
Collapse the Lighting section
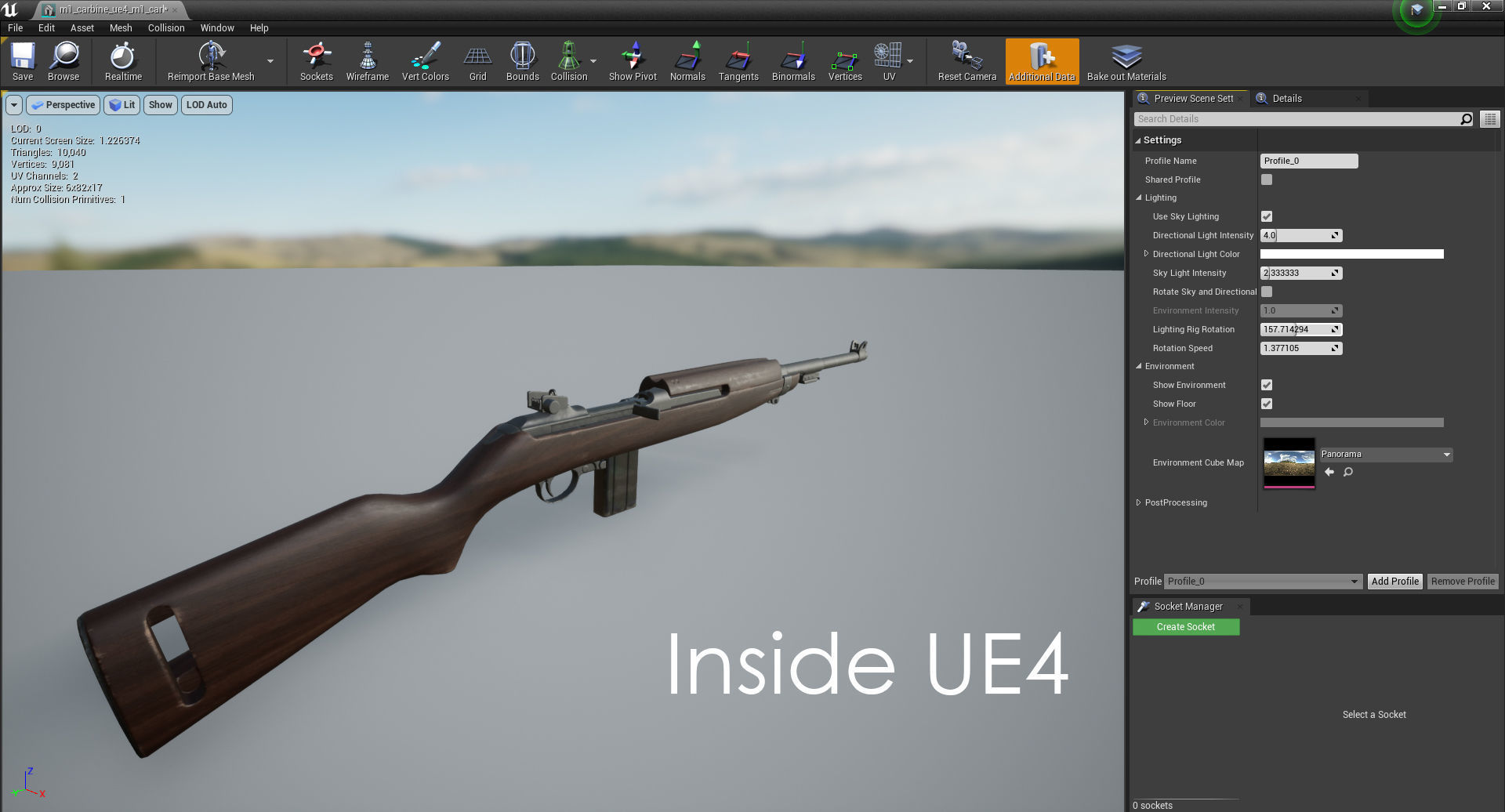[x=1138, y=198]
